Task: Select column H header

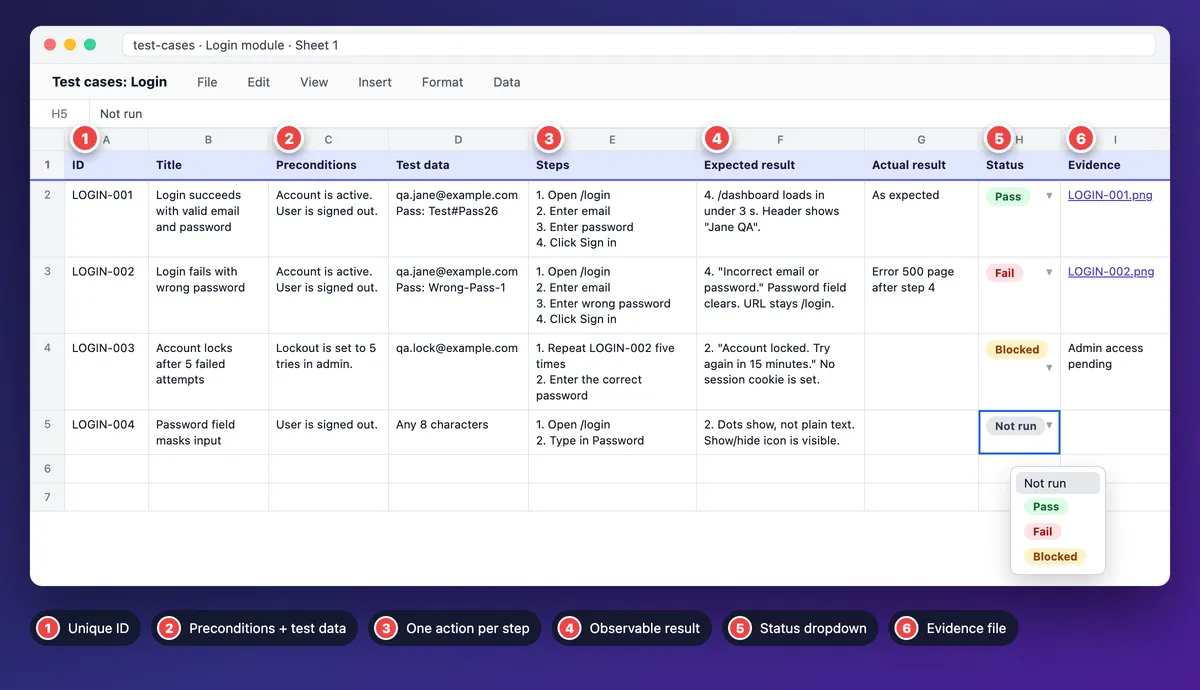Action: click(1019, 140)
